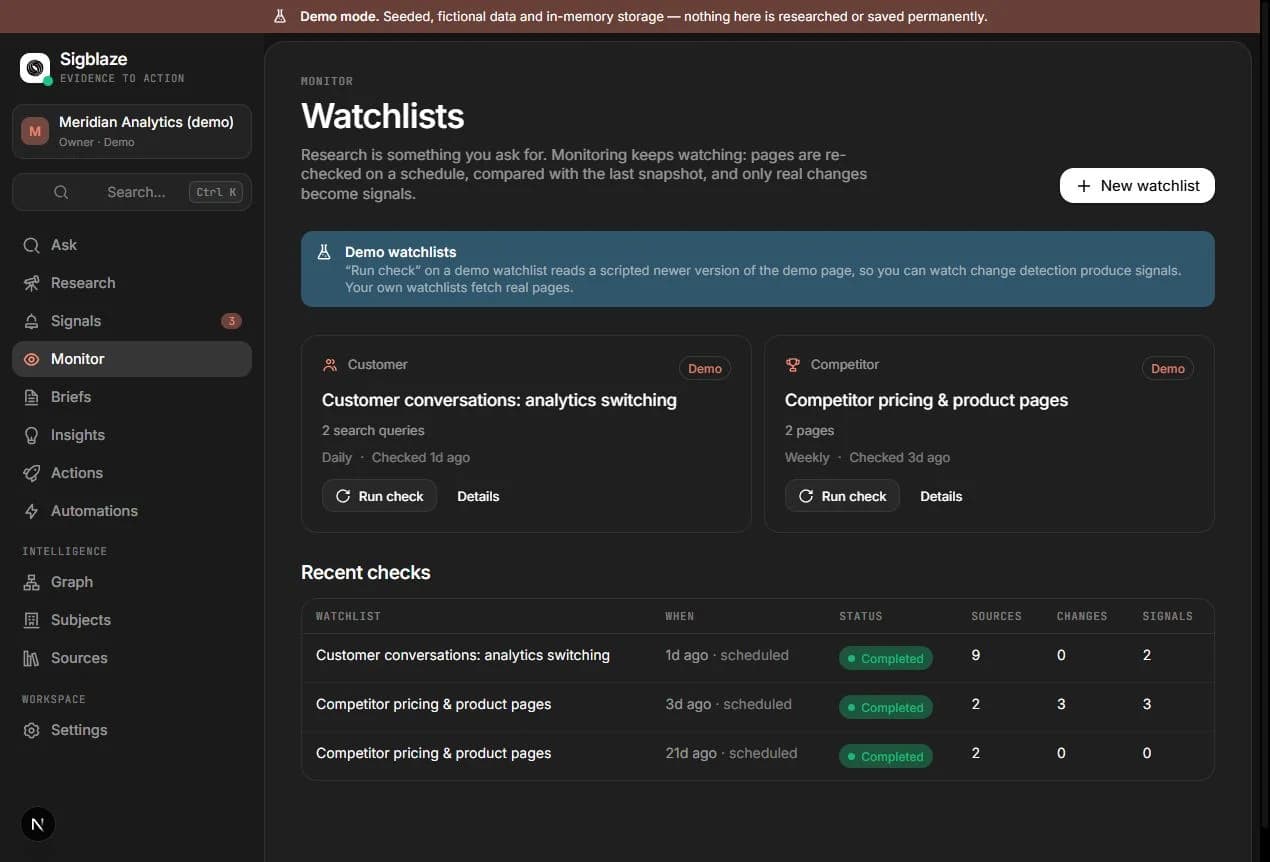The height and width of the screenshot is (862, 1270).
Task: Click the Graph network icon
Action: pyautogui.click(x=32, y=582)
